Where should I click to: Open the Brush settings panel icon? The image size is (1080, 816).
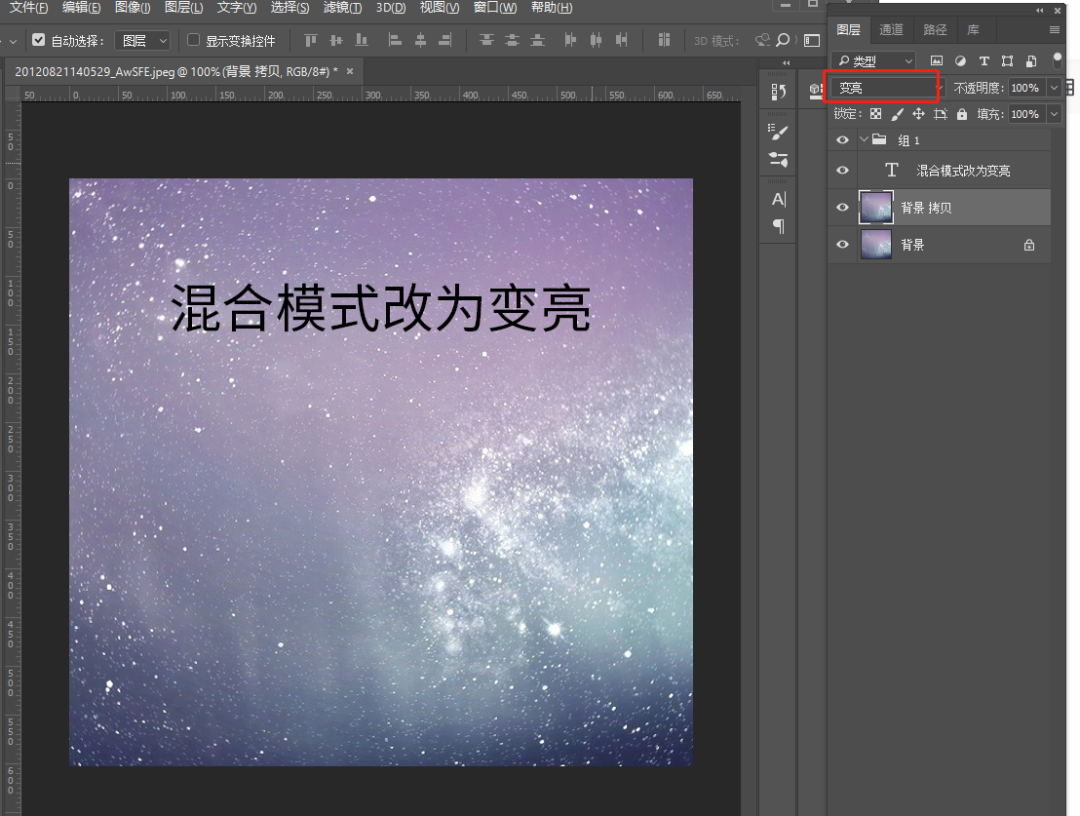click(x=779, y=132)
